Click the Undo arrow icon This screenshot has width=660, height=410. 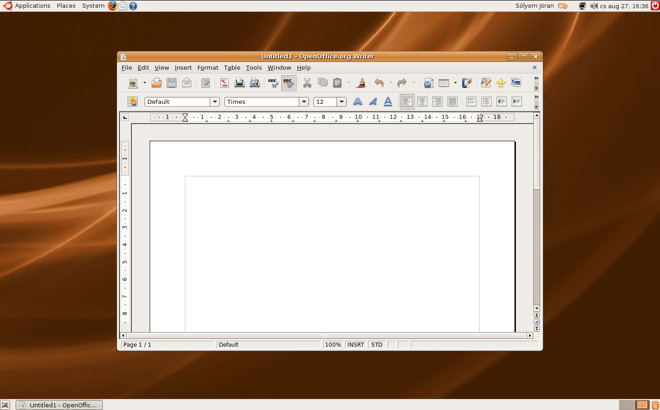click(x=379, y=83)
